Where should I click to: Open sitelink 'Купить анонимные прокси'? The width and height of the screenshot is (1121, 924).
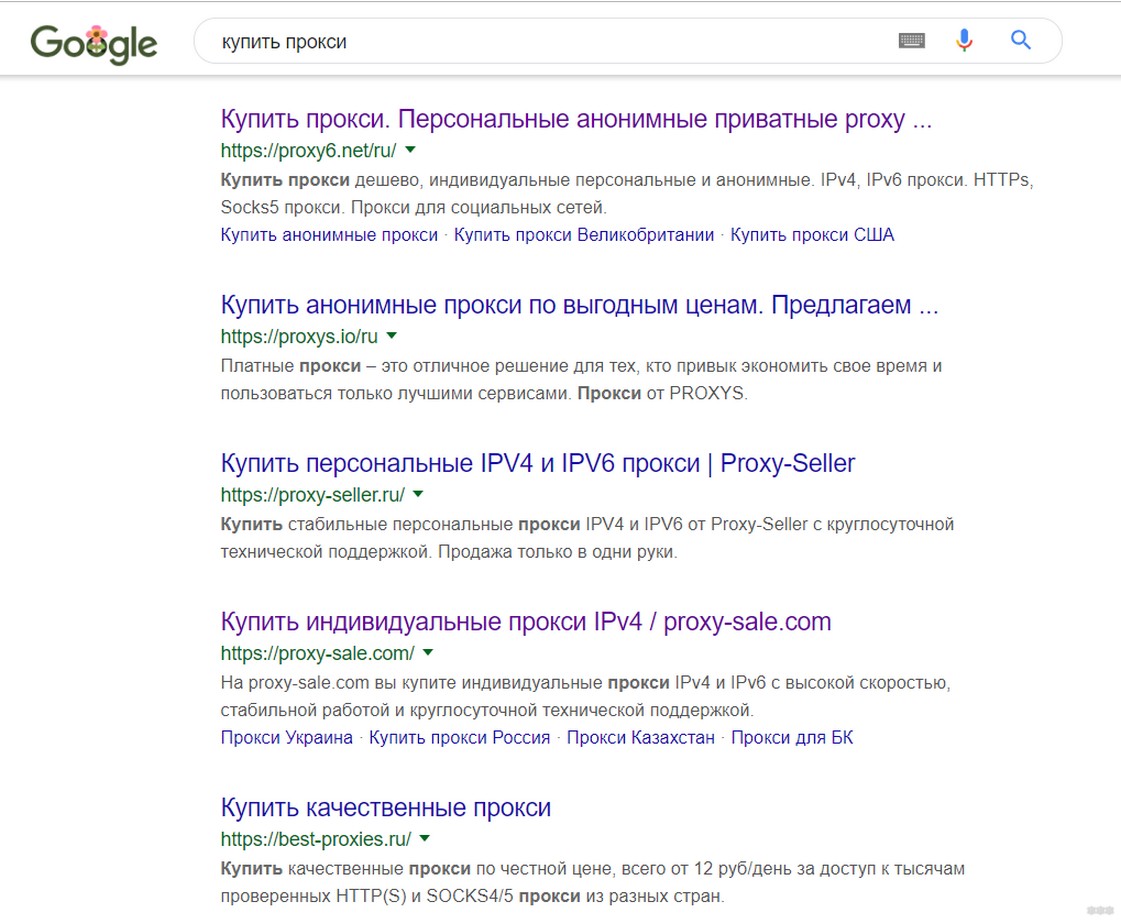pos(329,235)
